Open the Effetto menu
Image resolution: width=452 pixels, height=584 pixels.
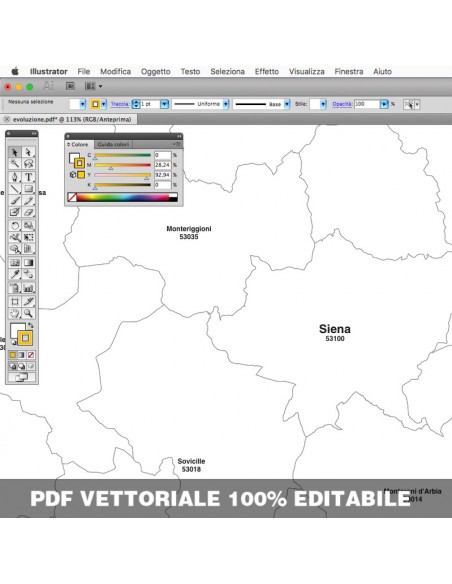point(267,72)
